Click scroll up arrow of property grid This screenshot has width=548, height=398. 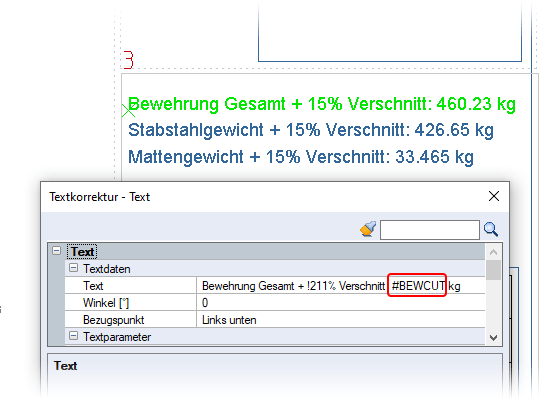[493, 252]
